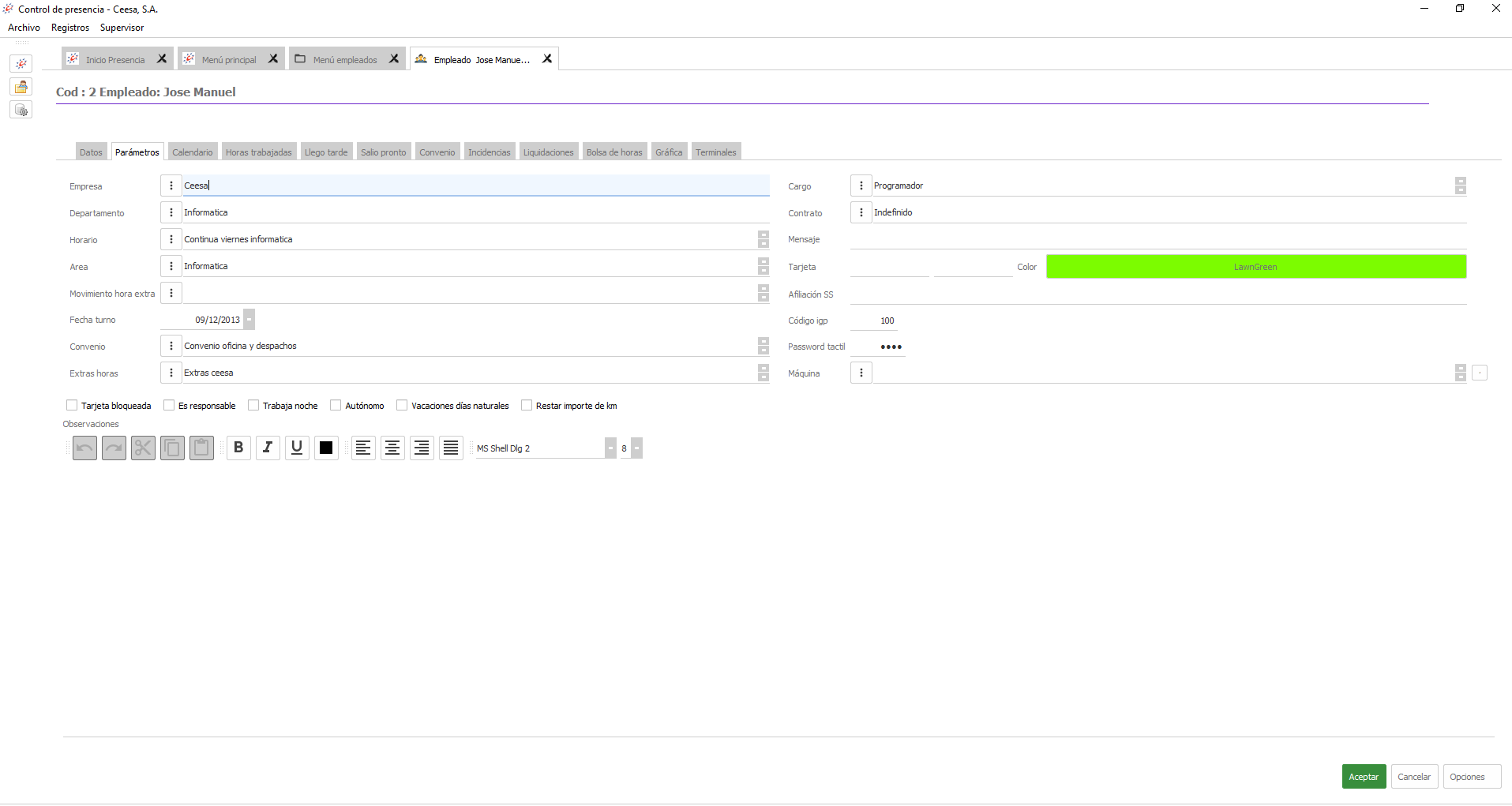This screenshot has height=806, width=1512.
Task: Toggle italic text formatting
Action: pyautogui.click(x=268, y=448)
